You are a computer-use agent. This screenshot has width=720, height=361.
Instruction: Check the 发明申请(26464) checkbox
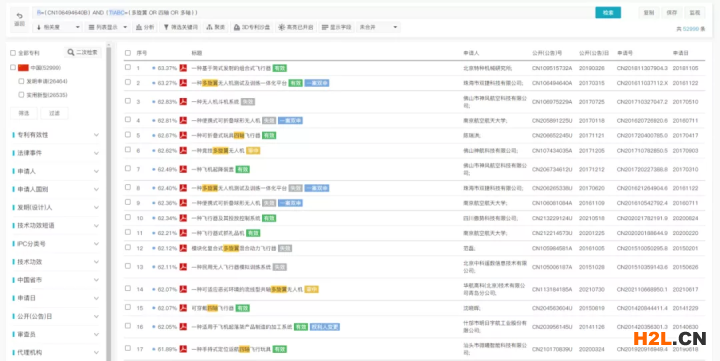(21, 81)
